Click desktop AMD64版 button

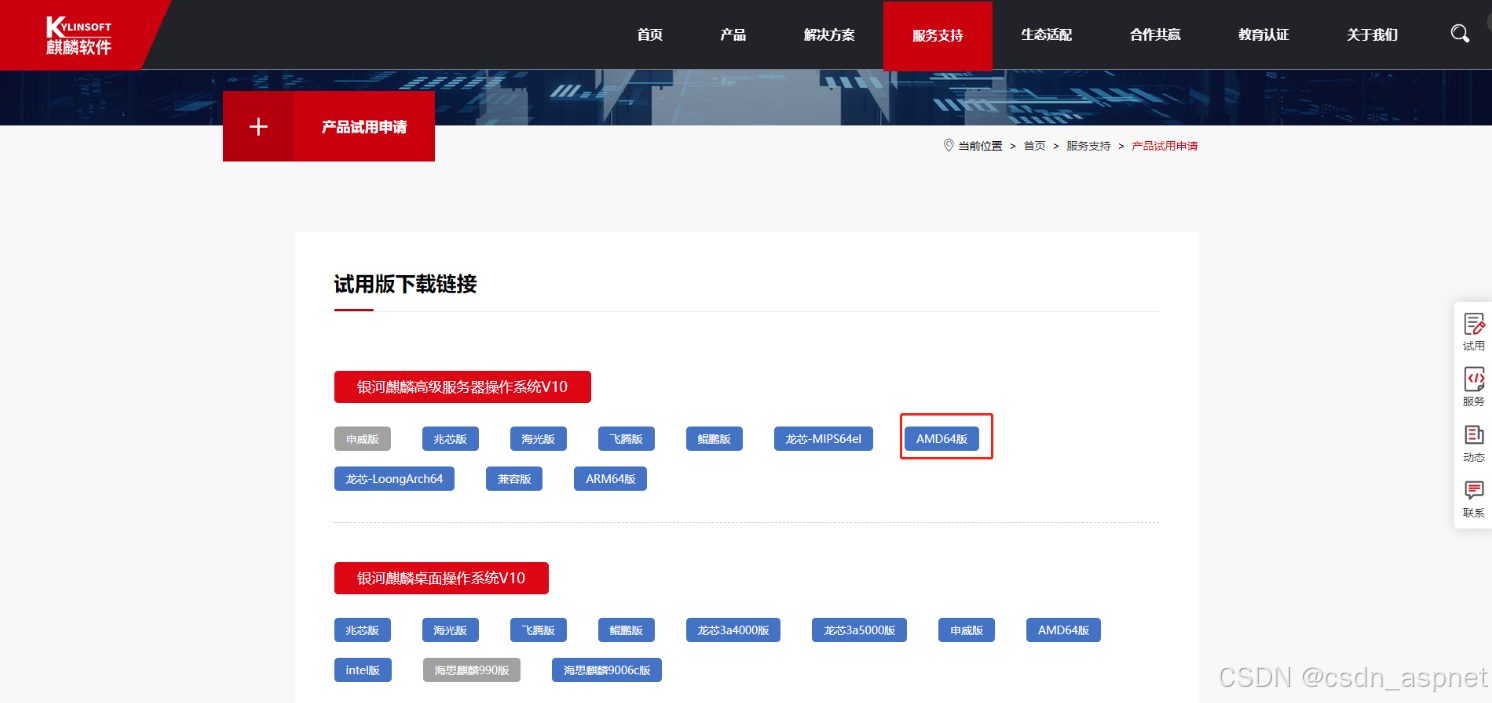click(1063, 630)
